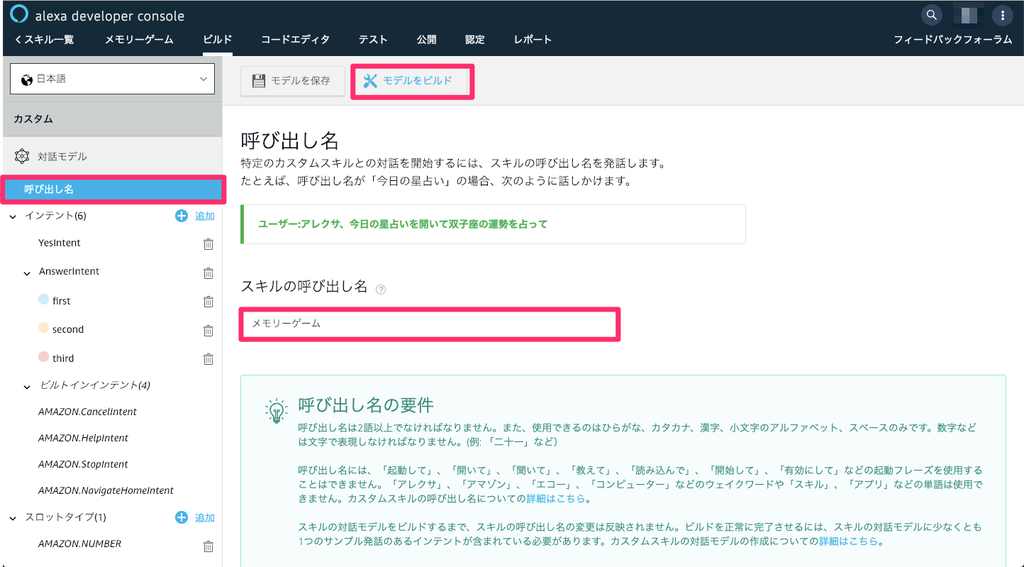This screenshot has height=567, width=1024.
Task: Click the green example utterance text
Action: pos(403,224)
